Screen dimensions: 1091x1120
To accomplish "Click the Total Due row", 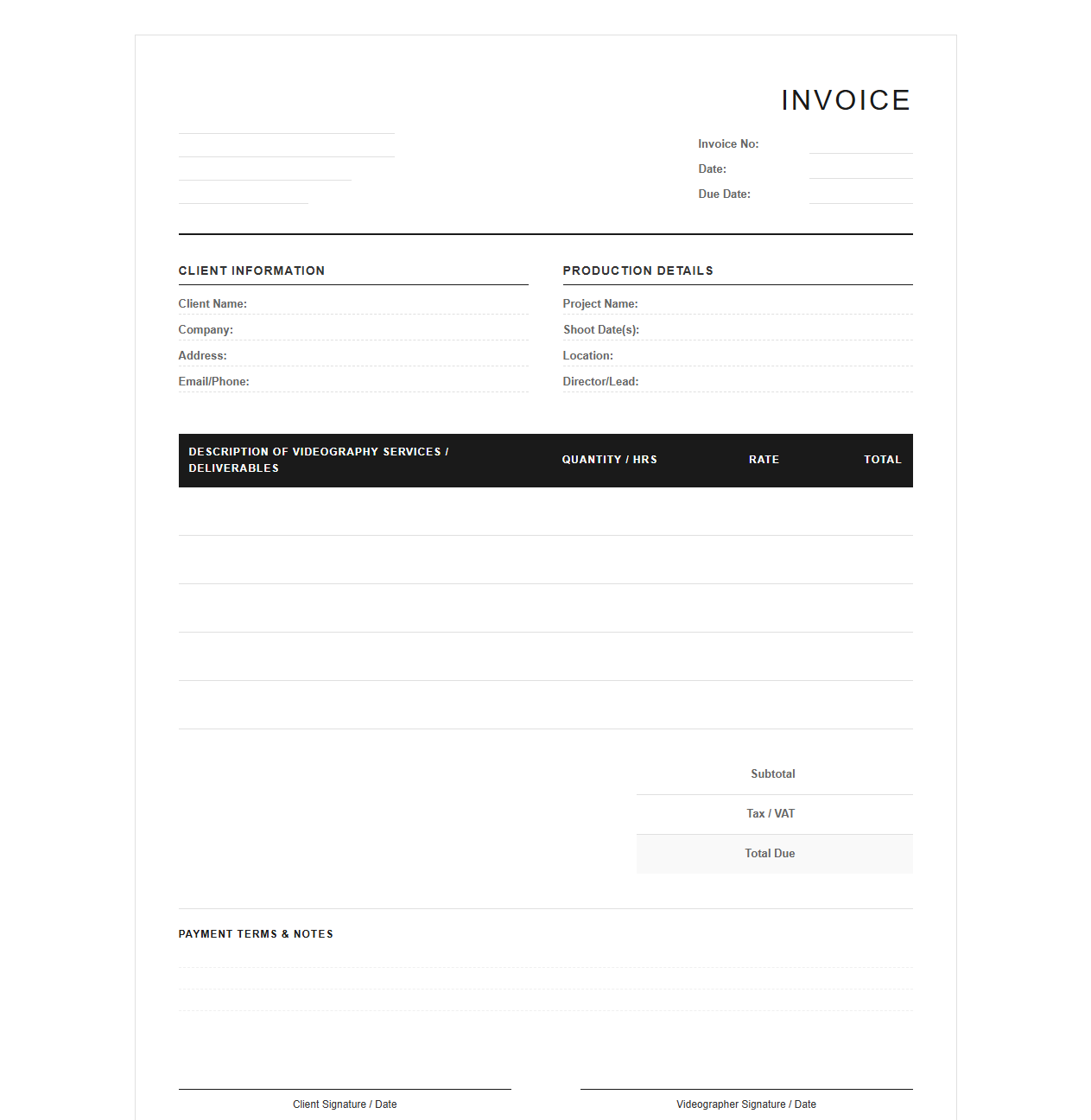I will point(775,854).
